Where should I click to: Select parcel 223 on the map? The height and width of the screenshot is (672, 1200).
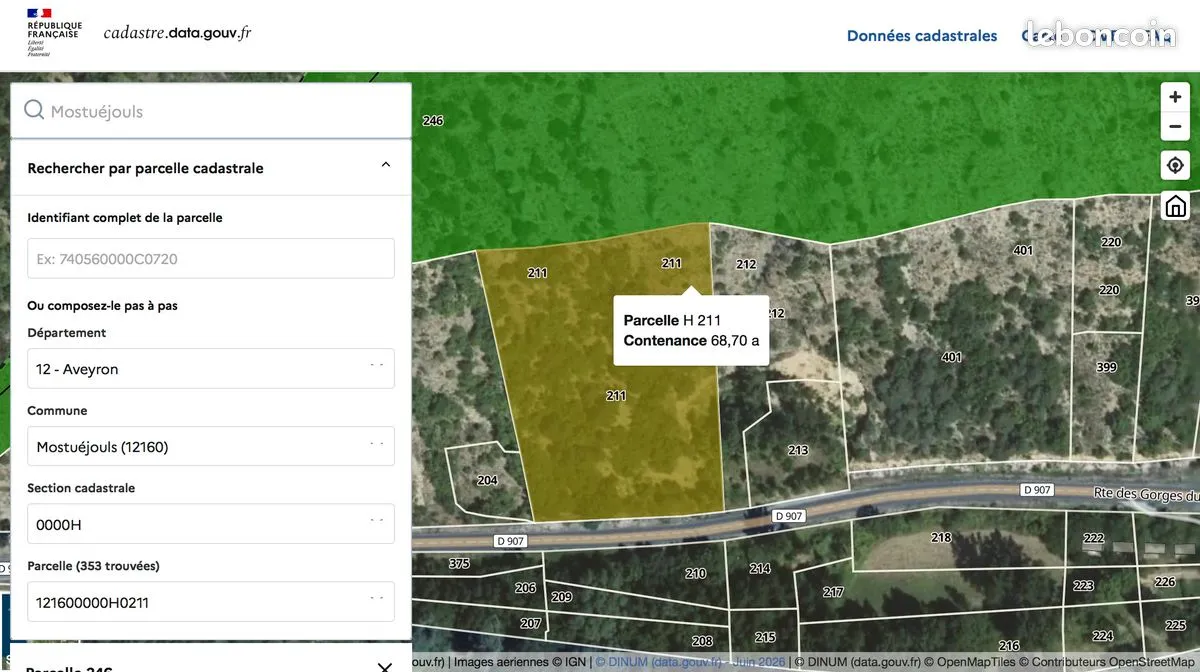[1083, 586]
